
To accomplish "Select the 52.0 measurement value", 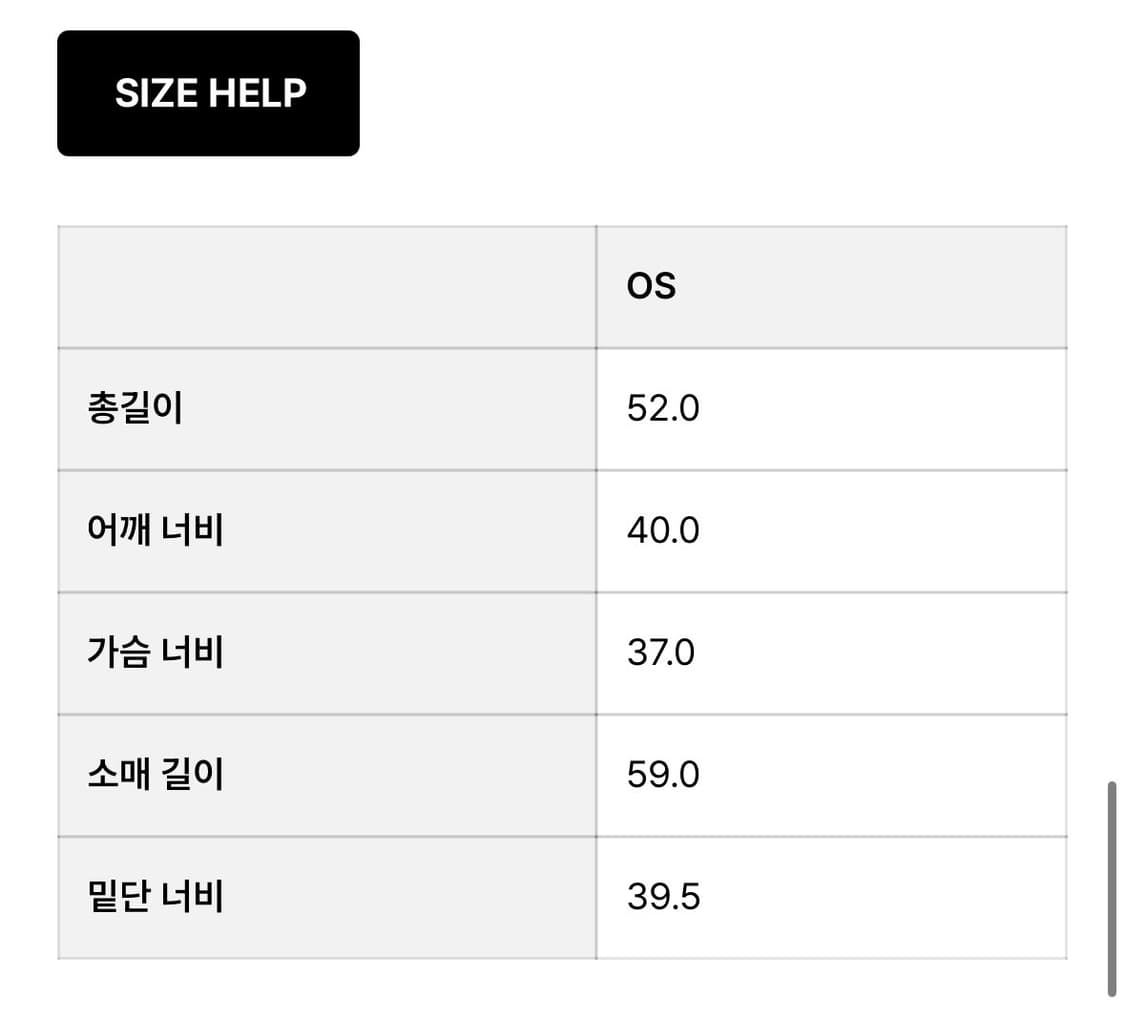I will pos(663,408).
